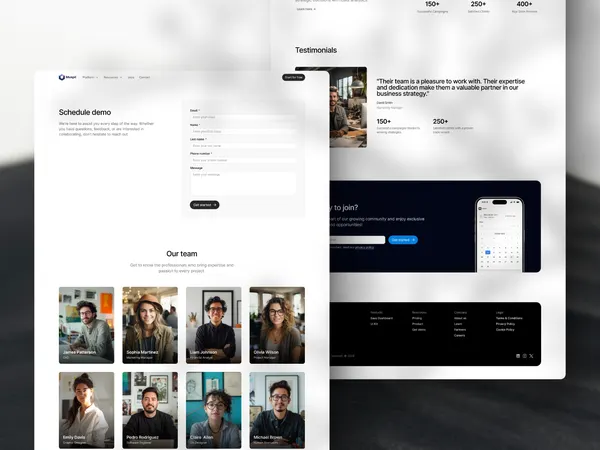Click the email field in join banner

coord(357,240)
